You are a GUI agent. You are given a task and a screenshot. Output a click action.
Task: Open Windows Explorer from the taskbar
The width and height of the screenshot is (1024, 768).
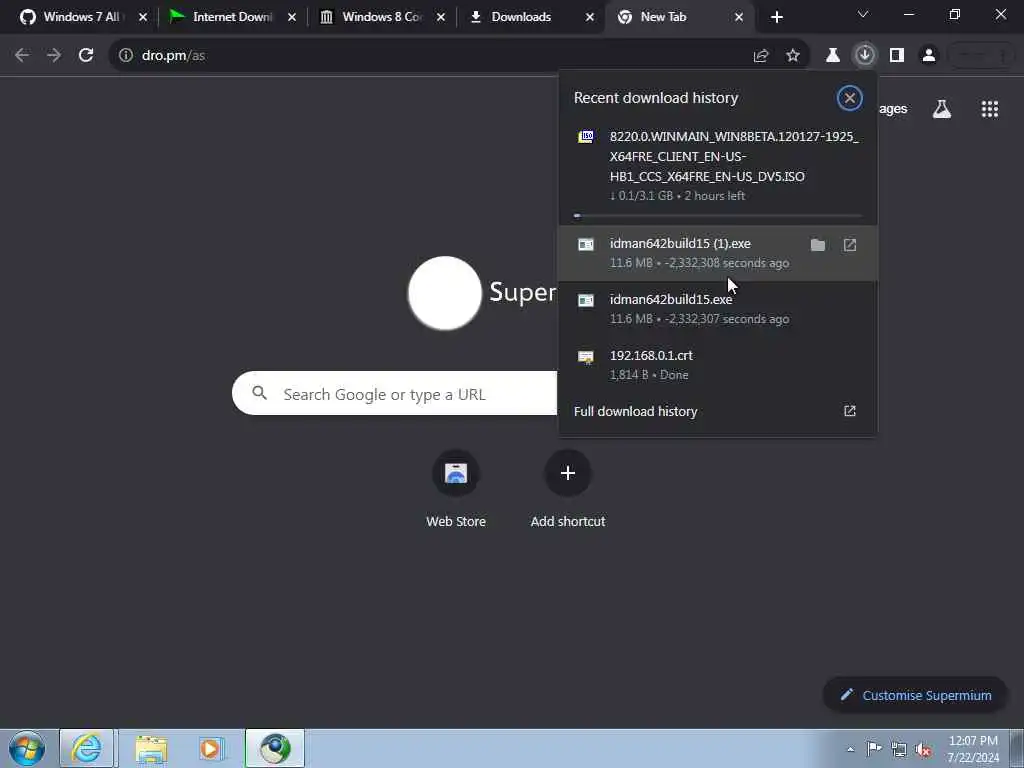click(152, 748)
